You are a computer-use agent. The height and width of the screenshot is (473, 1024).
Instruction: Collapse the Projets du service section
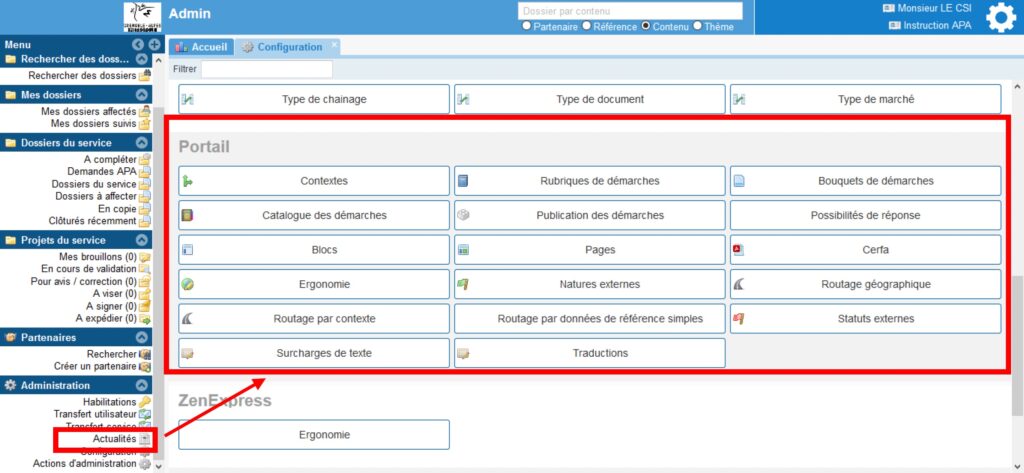click(x=142, y=240)
